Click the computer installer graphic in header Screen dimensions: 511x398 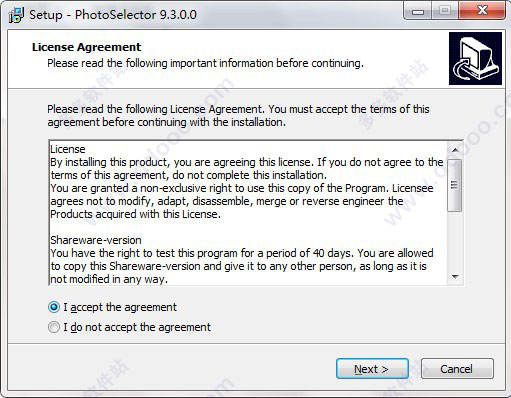(x=475, y=58)
